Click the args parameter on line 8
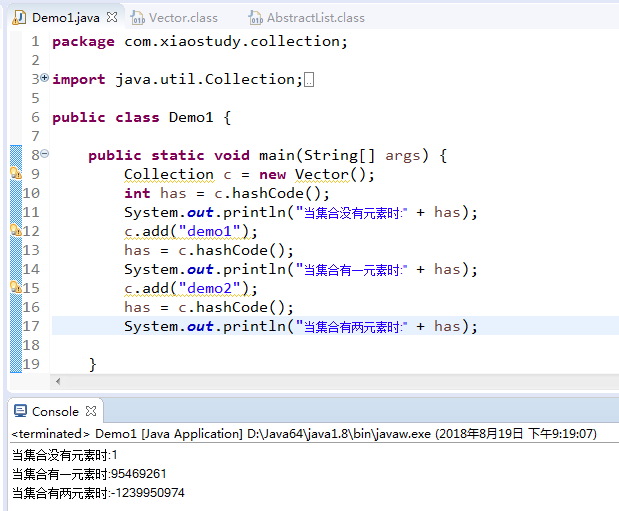The height and width of the screenshot is (511, 619). pos(403,155)
